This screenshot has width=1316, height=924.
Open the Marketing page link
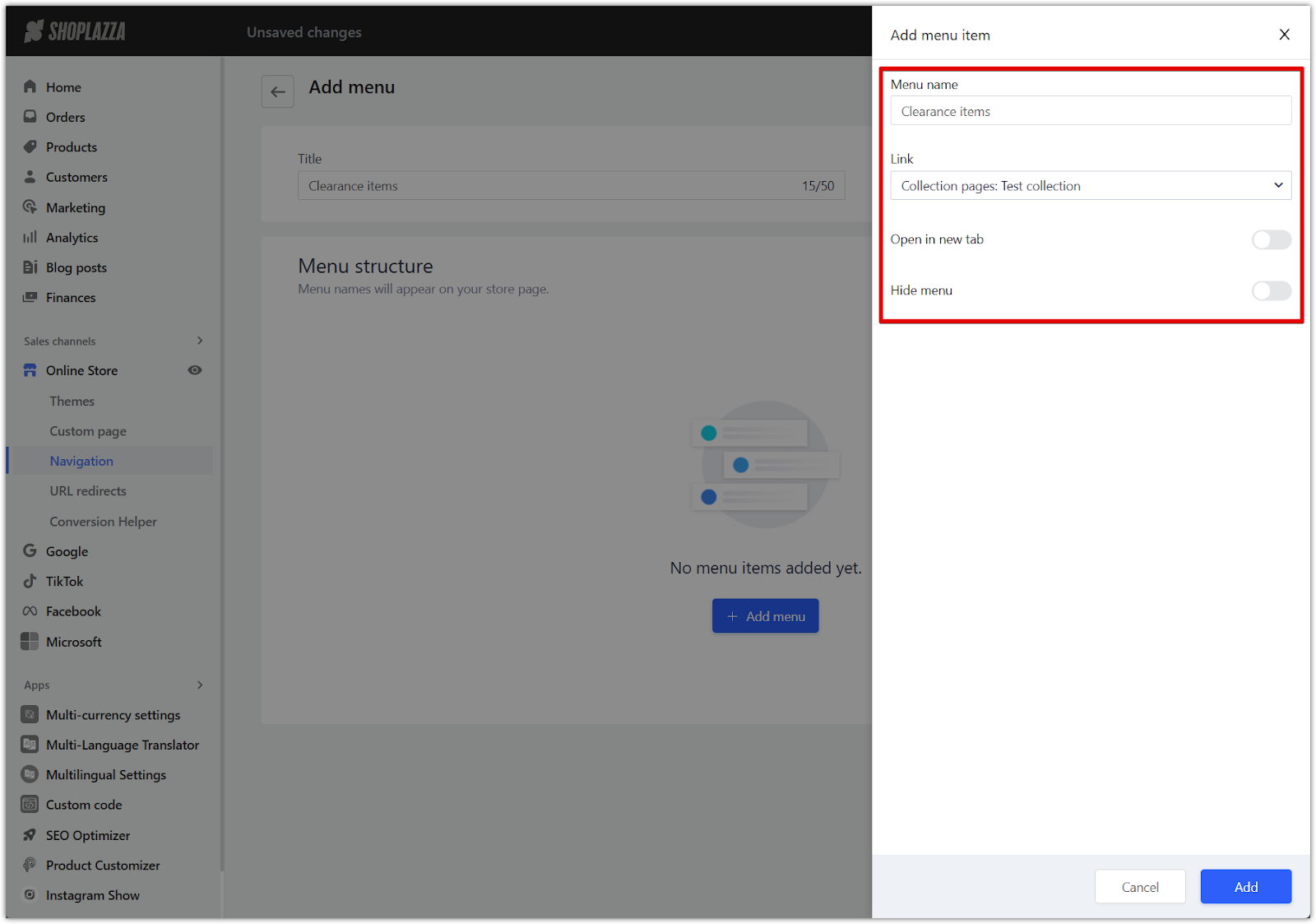pyautogui.click(x=76, y=207)
